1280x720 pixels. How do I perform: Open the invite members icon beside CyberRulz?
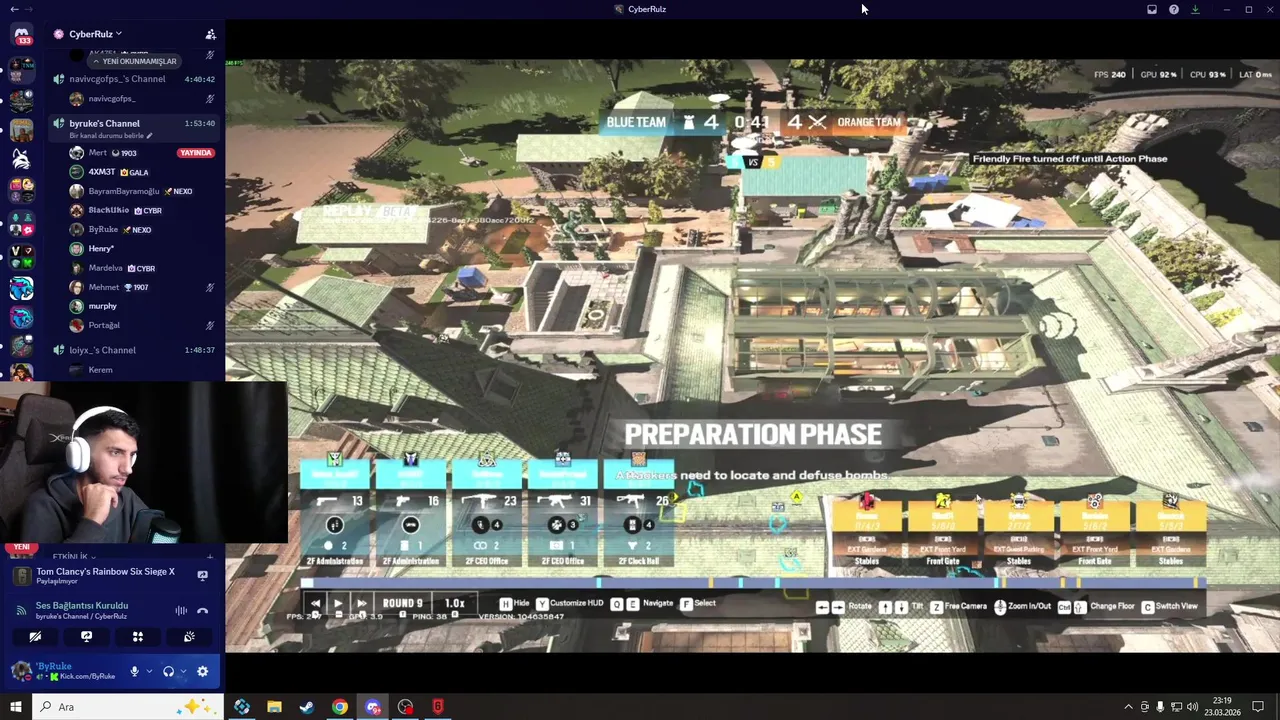pyautogui.click(x=210, y=34)
